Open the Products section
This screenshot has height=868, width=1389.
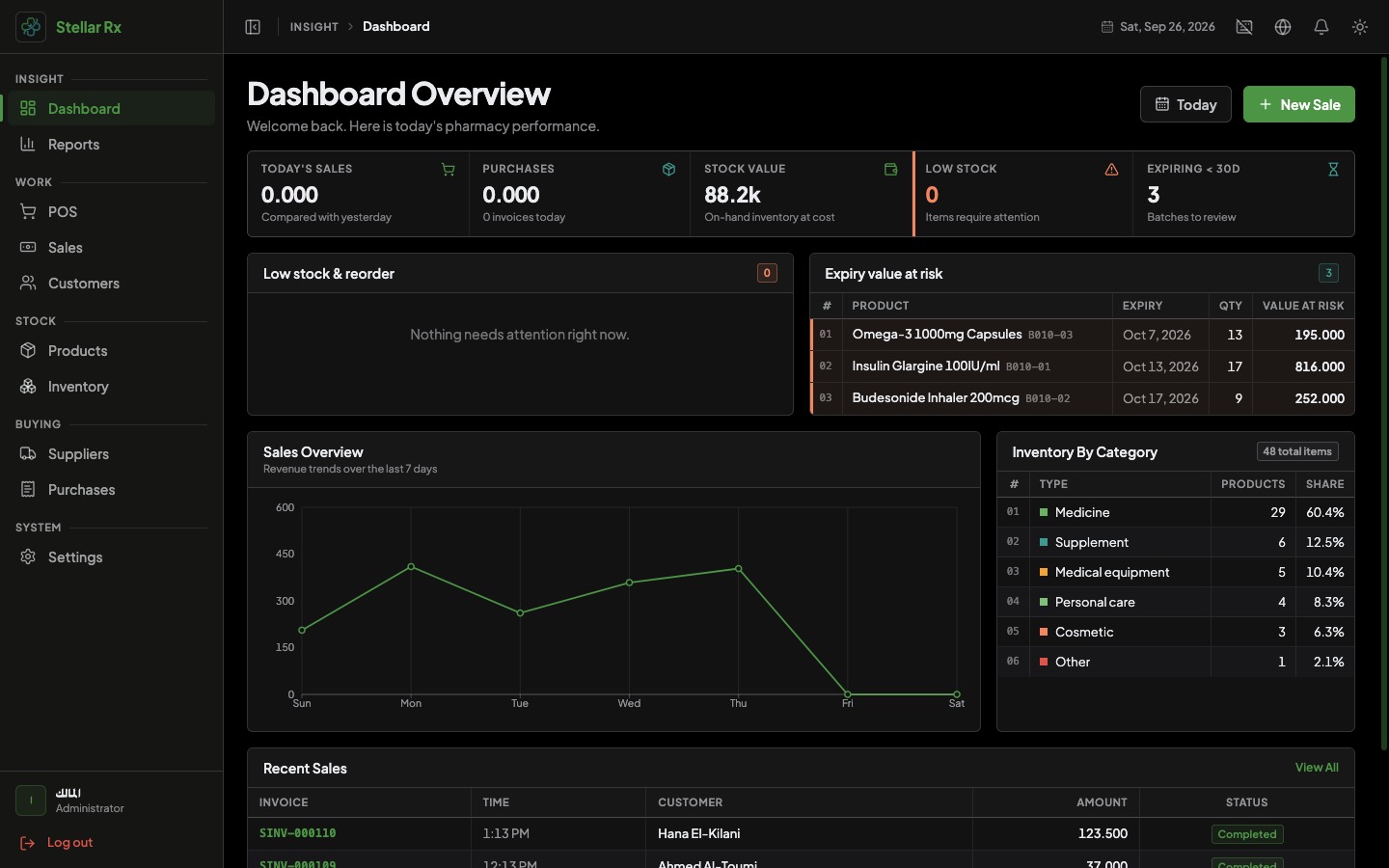[111, 351]
